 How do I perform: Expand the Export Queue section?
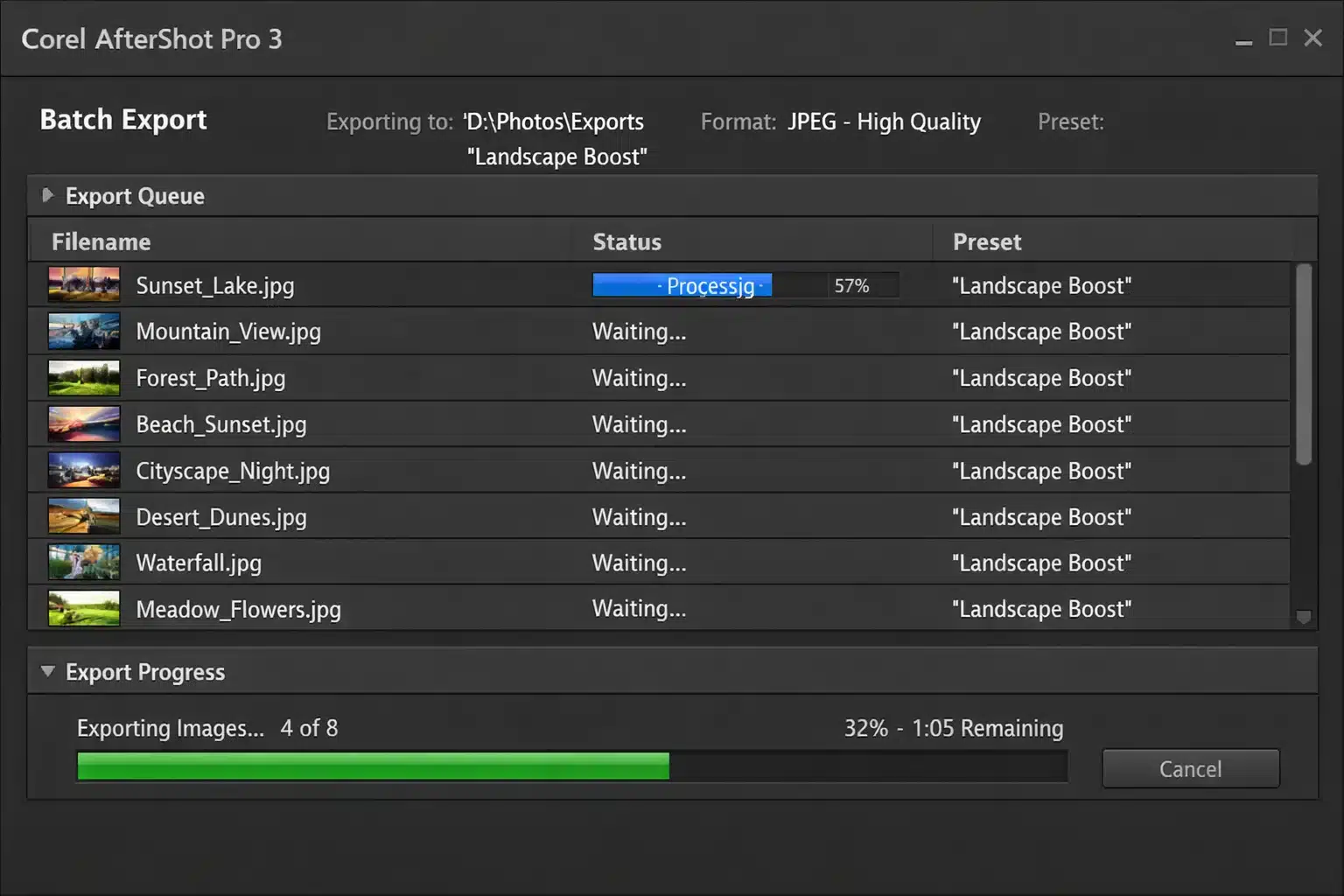48,195
